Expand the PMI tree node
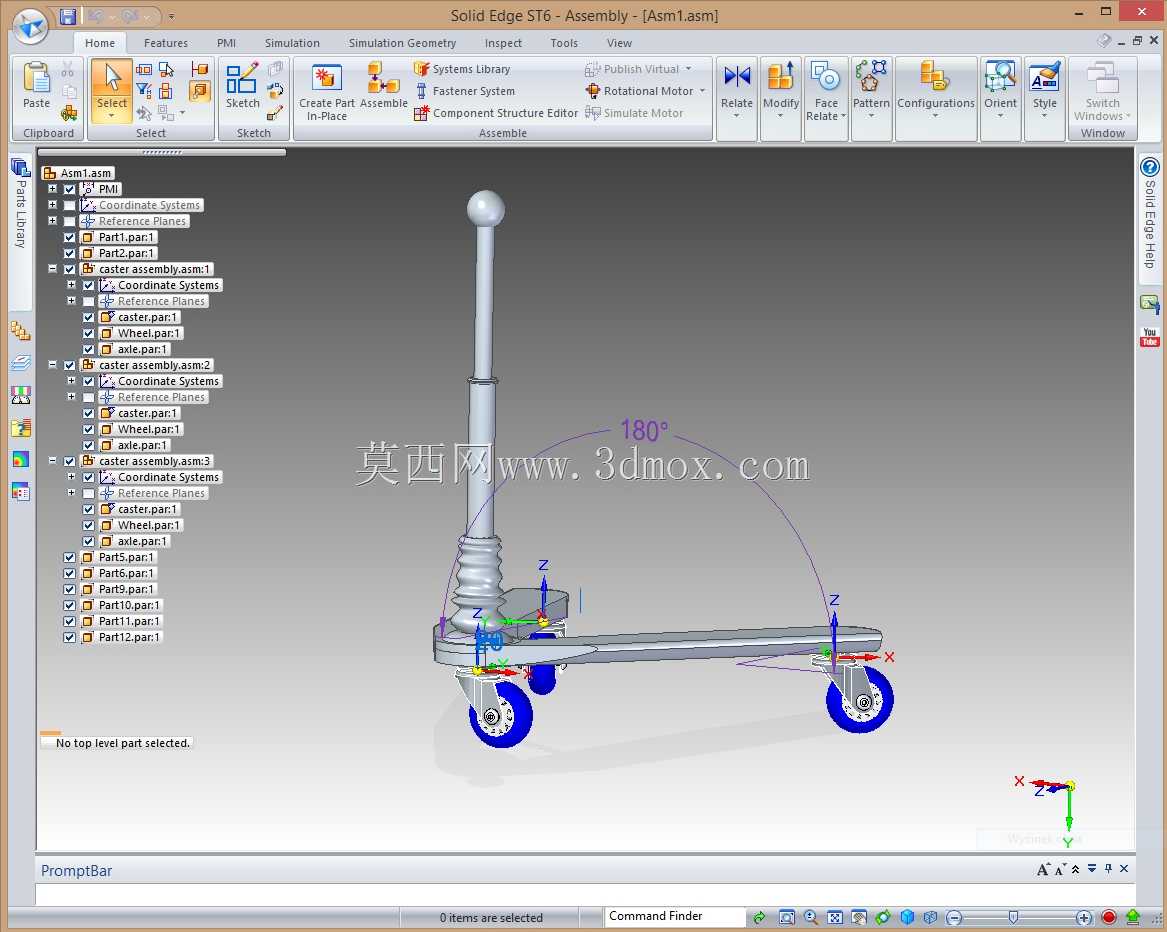 (x=52, y=188)
